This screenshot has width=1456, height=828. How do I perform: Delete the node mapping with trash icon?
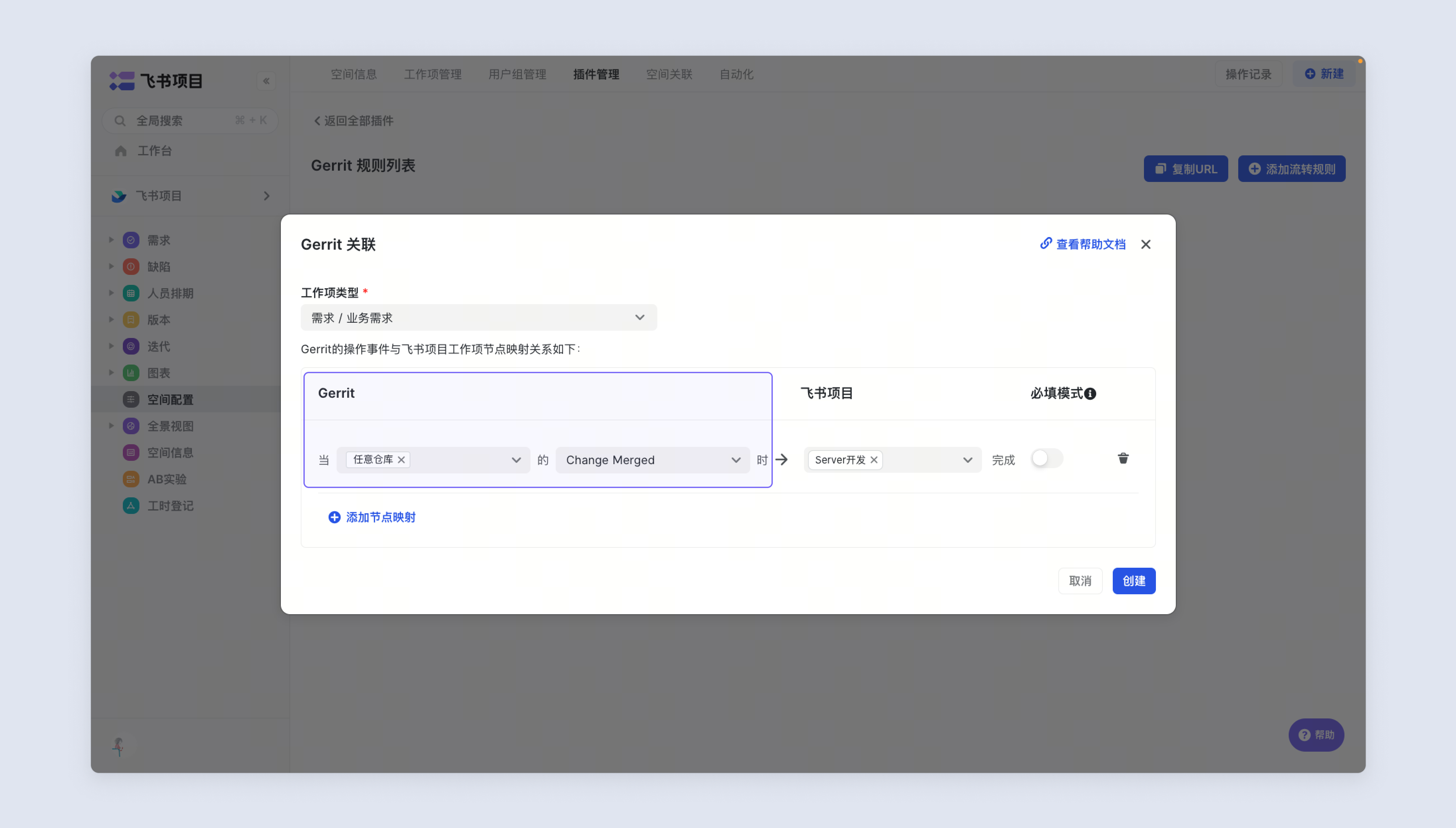pos(1123,458)
